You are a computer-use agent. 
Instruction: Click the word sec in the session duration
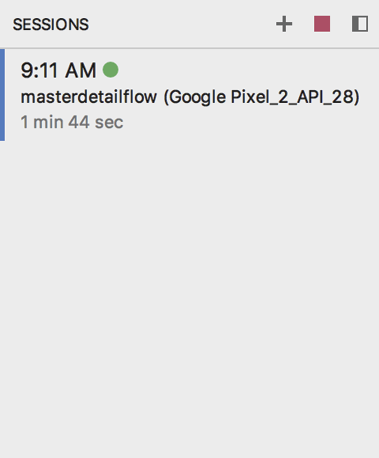point(109,122)
